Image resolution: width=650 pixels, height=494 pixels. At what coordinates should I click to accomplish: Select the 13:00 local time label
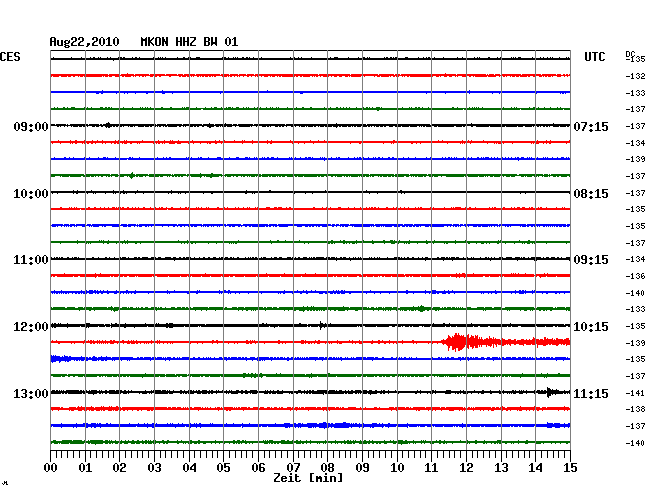[31, 393]
